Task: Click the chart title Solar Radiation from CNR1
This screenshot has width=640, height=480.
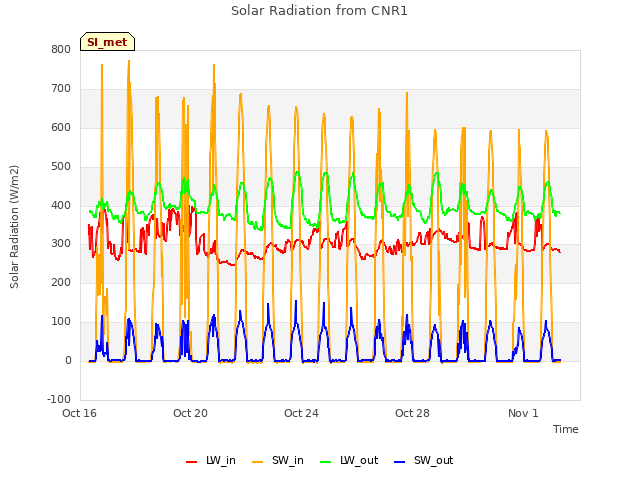Action: coord(319,11)
